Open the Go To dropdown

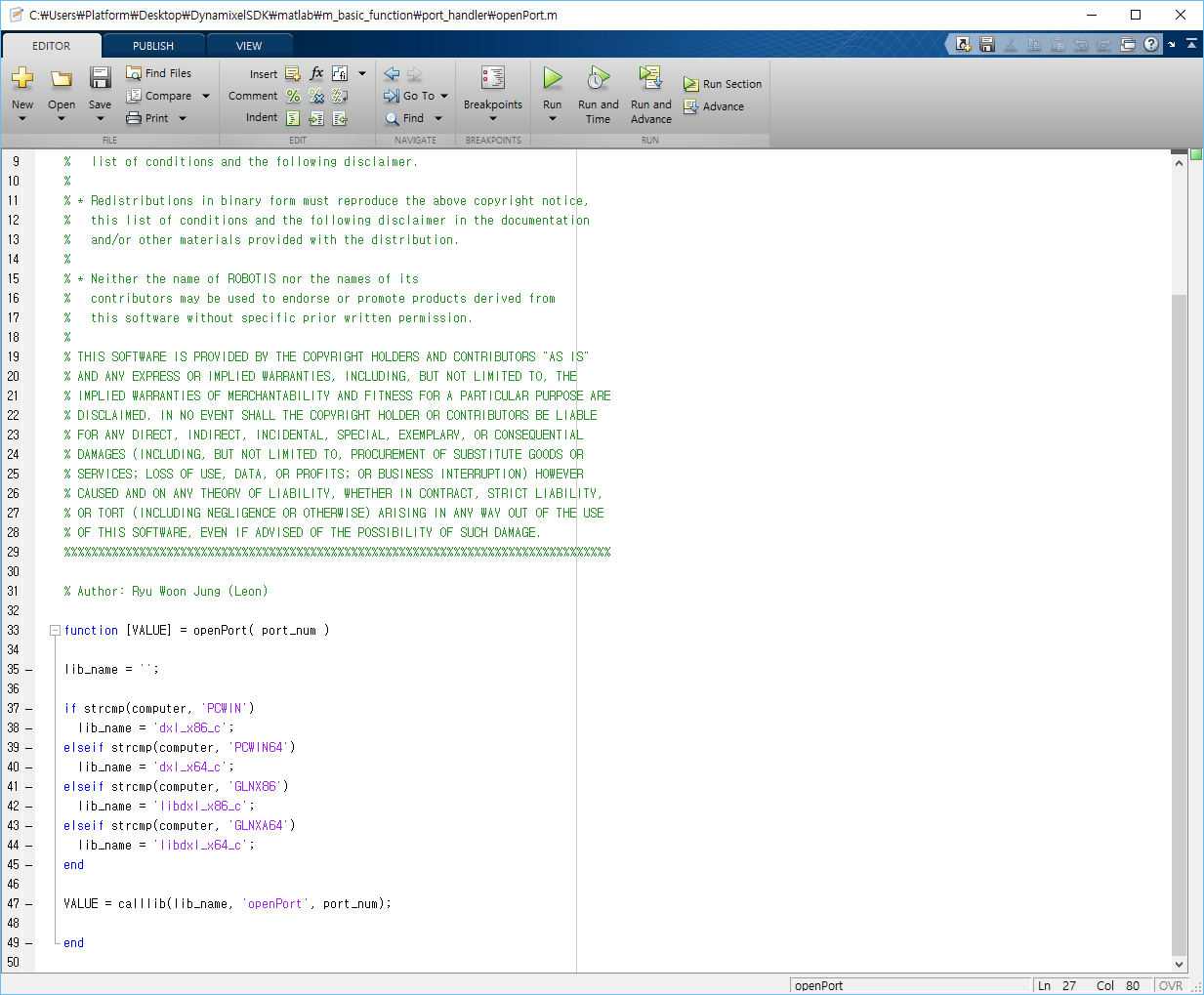tap(416, 96)
